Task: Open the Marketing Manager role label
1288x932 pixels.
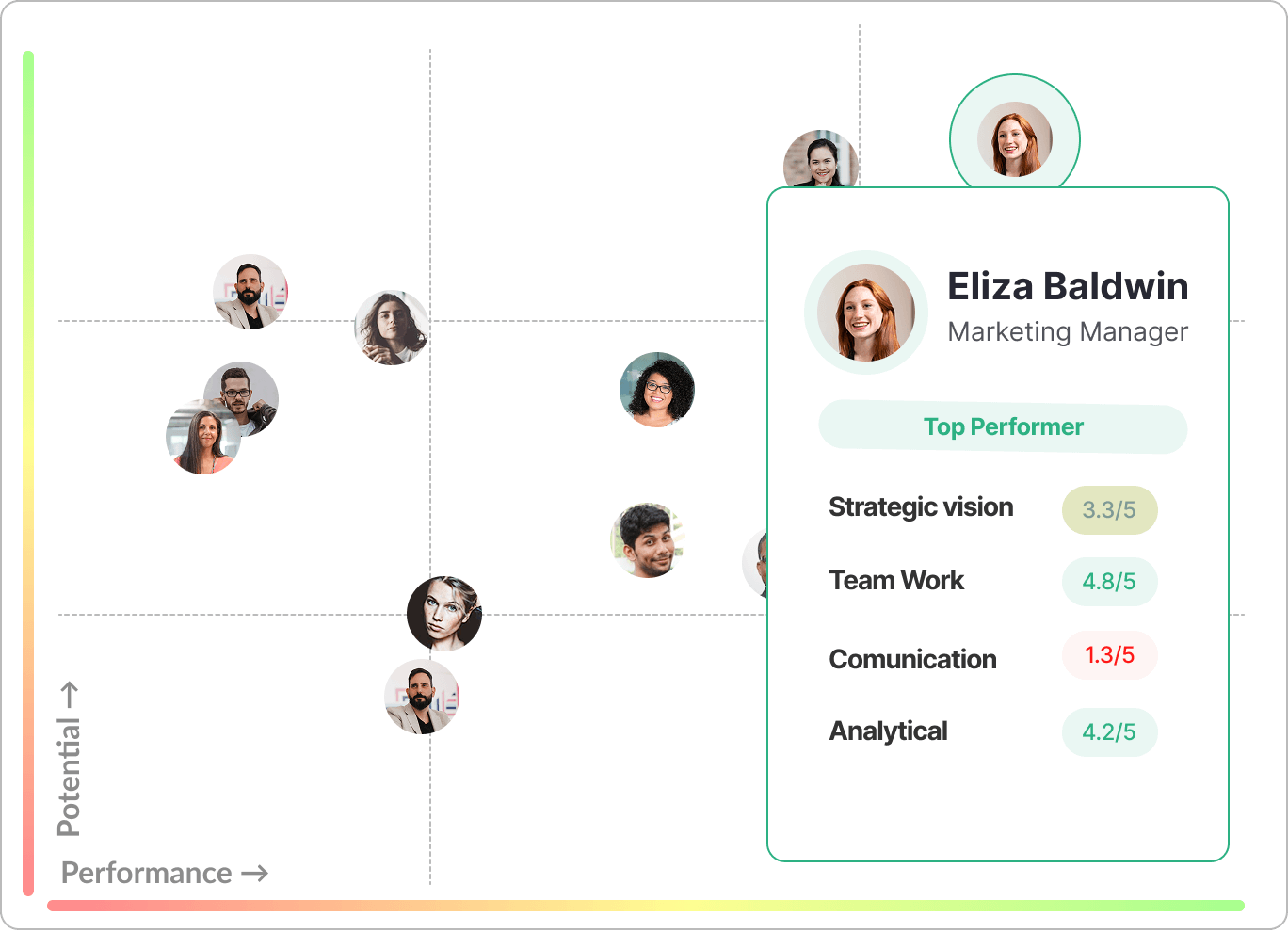Action: [x=1069, y=331]
